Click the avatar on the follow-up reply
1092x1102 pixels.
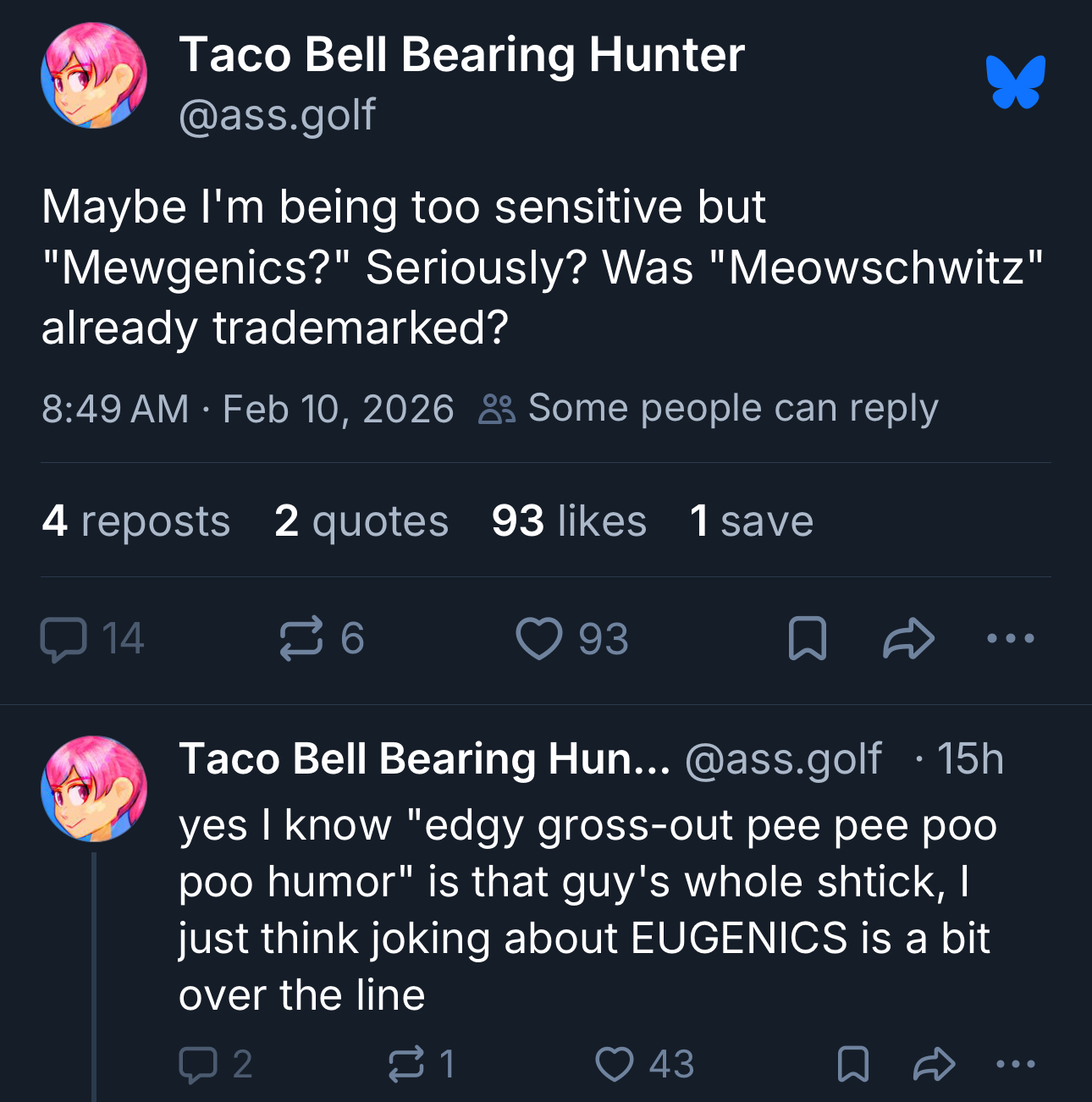coord(94,789)
